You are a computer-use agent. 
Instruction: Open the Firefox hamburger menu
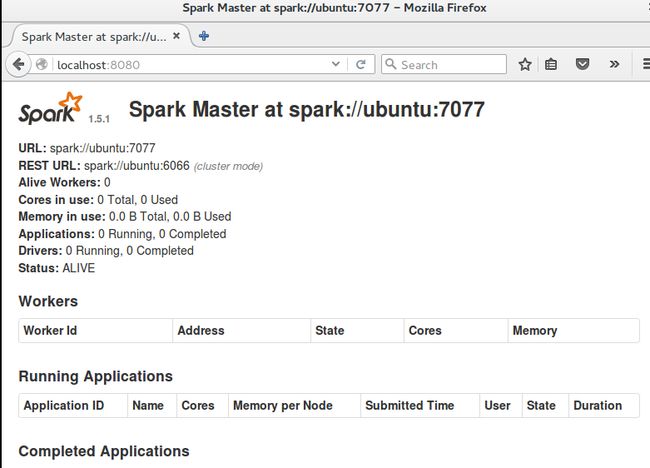point(645,64)
